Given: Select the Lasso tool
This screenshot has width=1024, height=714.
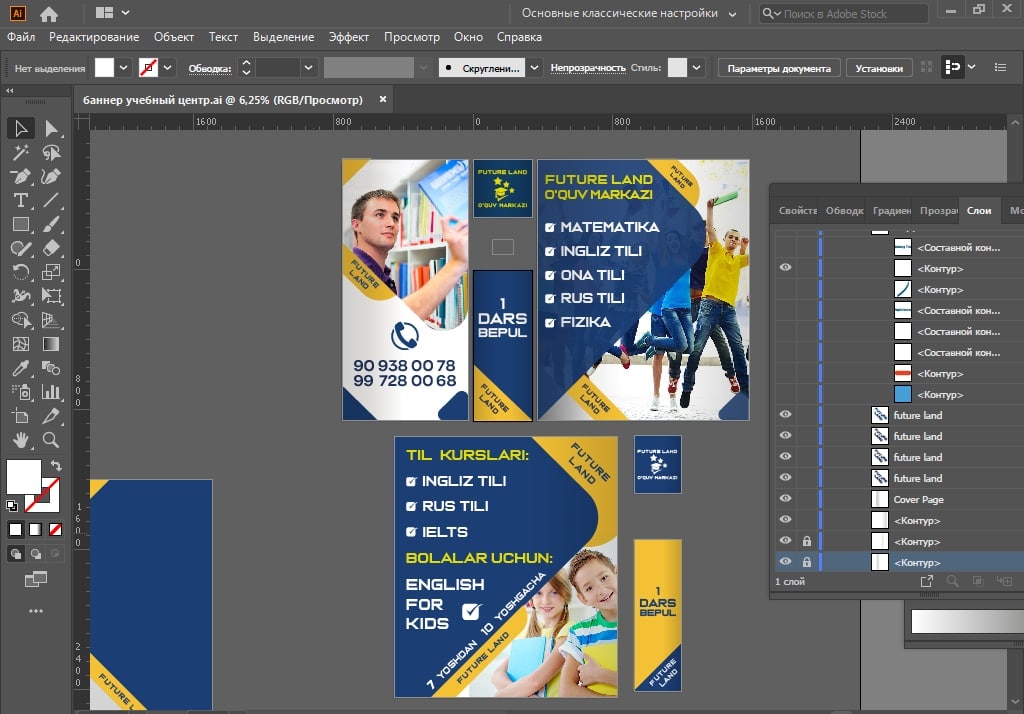Looking at the screenshot, I should [x=51, y=152].
